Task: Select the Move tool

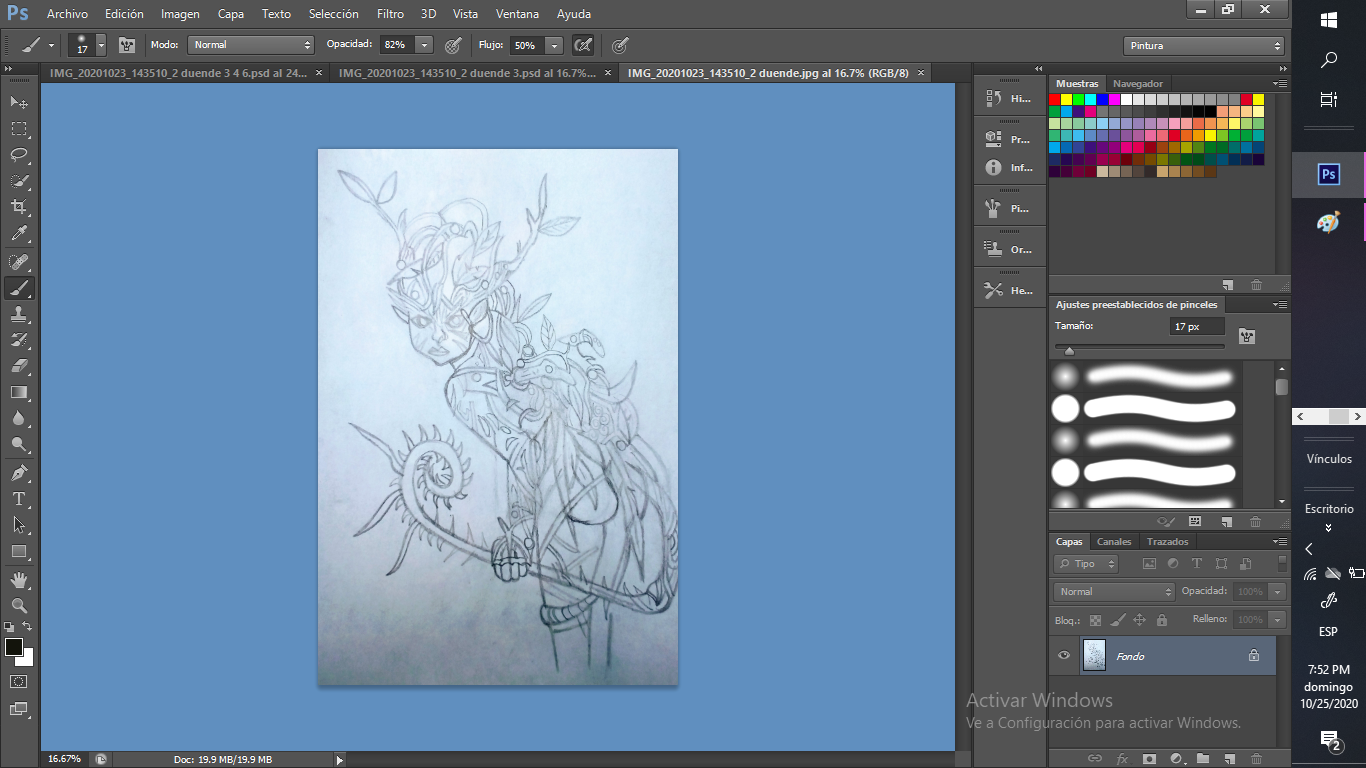Action: [19, 102]
